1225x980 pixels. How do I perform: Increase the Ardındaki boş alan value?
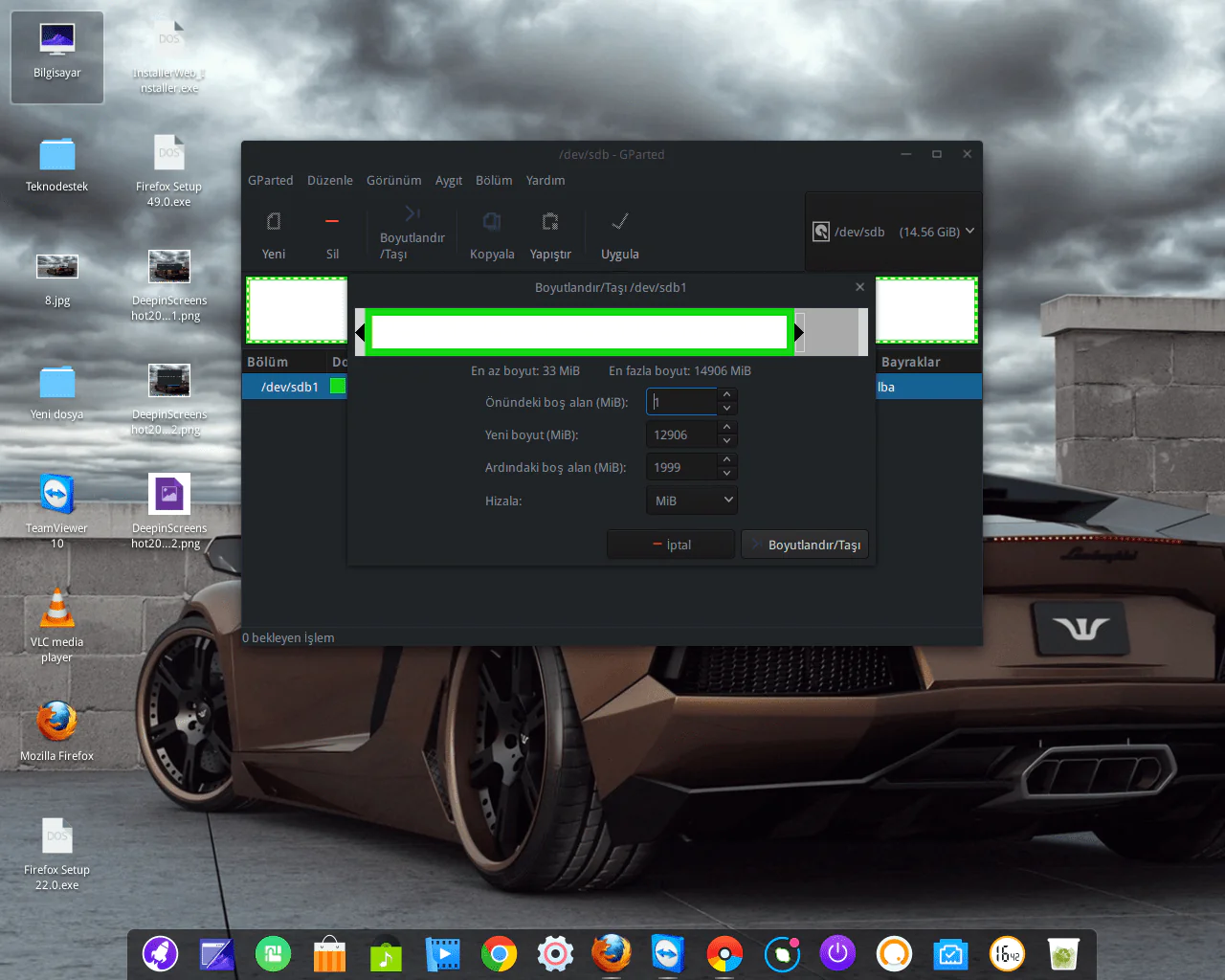tap(727, 459)
